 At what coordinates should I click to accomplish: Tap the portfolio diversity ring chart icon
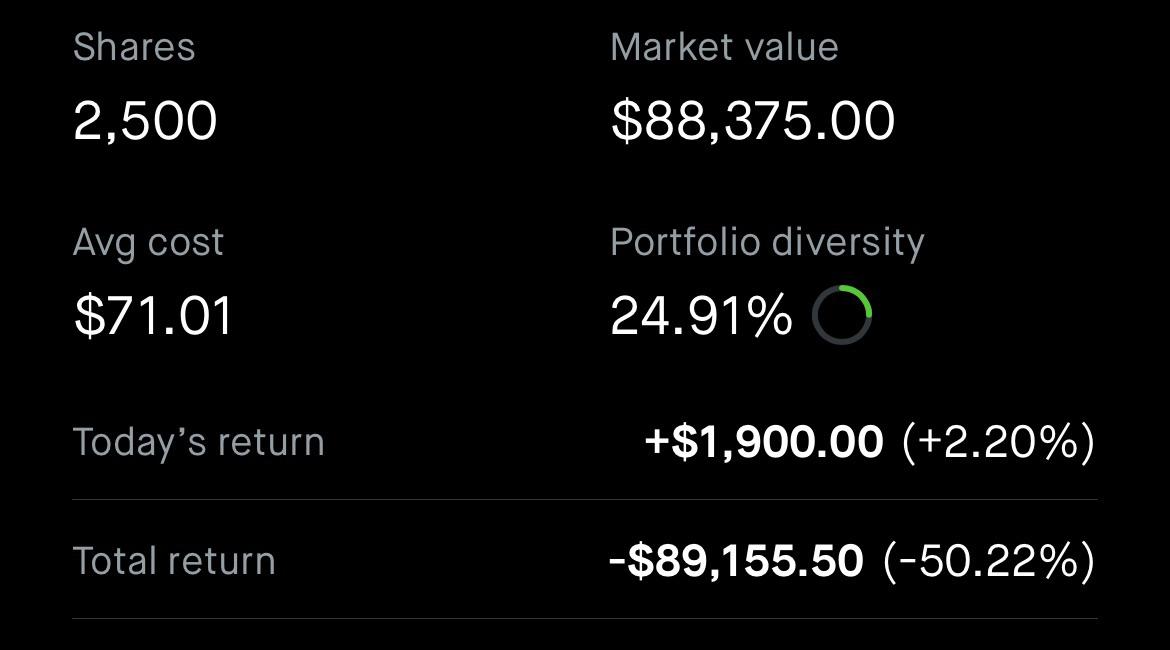coord(842,316)
